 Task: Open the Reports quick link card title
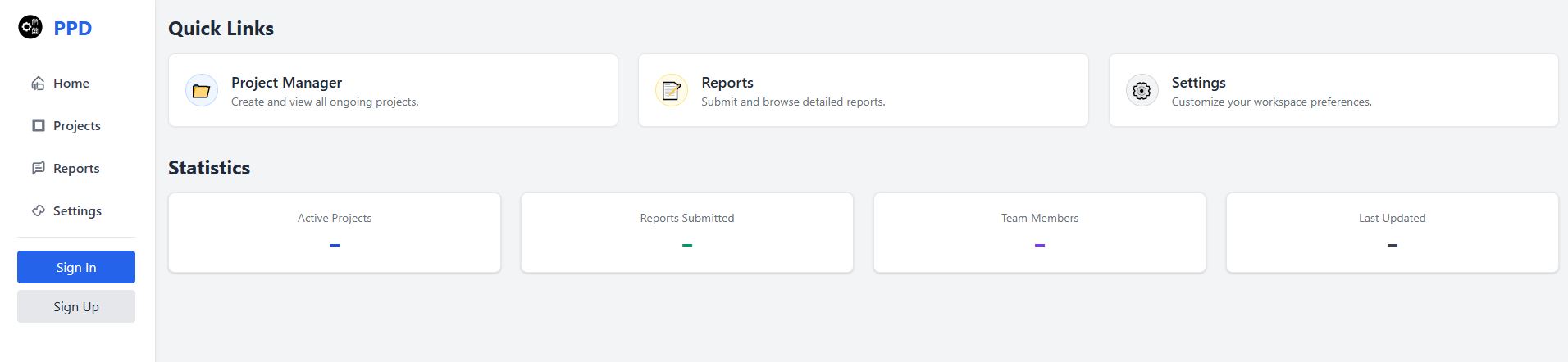727,83
